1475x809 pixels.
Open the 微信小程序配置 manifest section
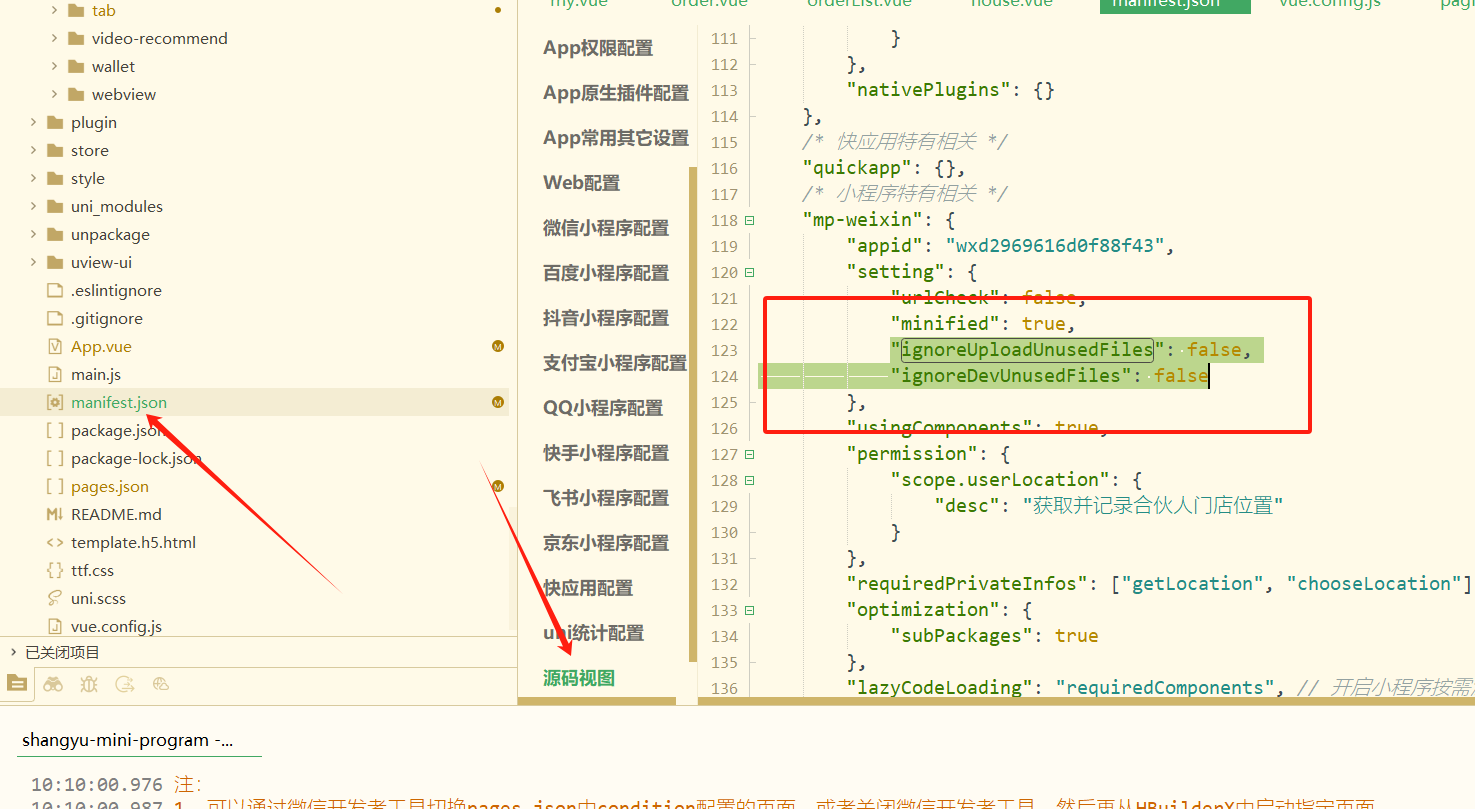click(606, 228)
